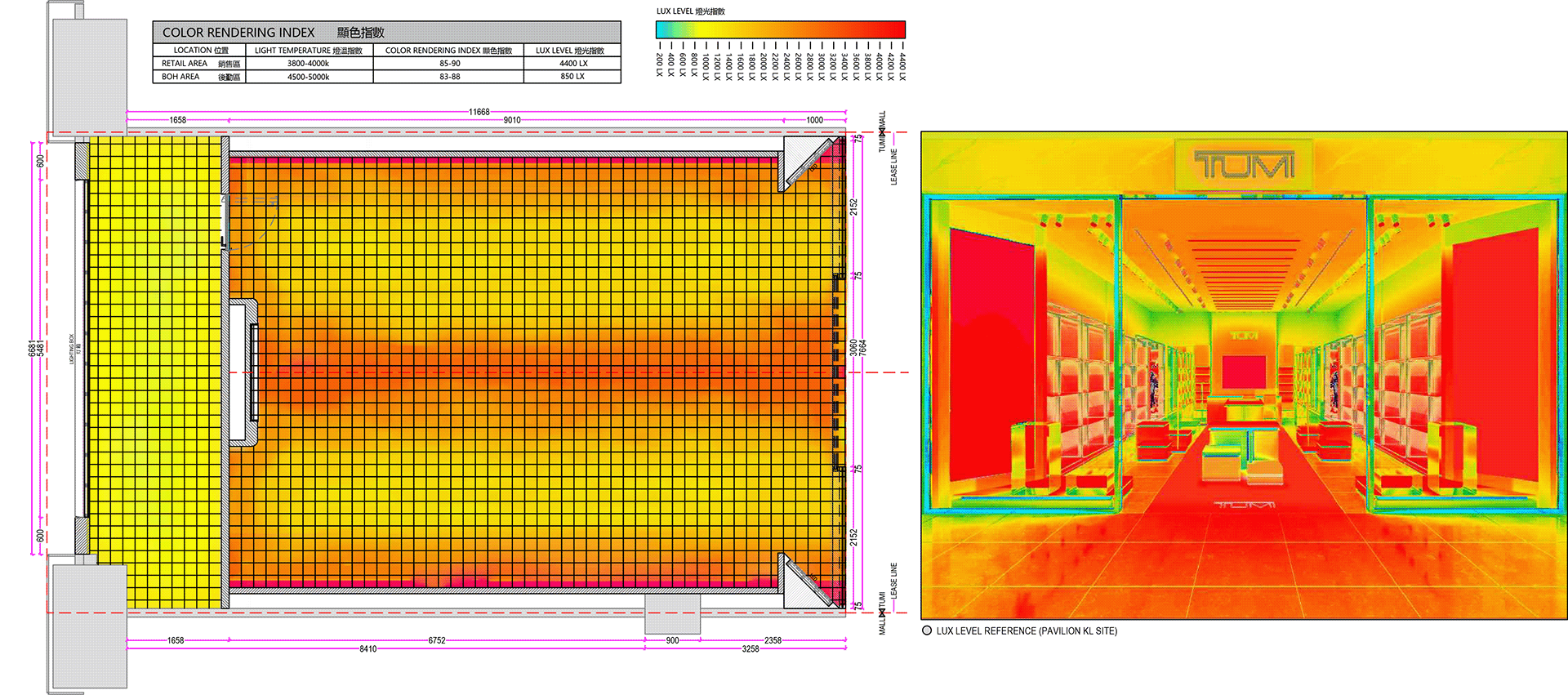Click the 4400 LX cell in the table
The width and height of the screenshot is (1568, 695).
click(x=572, y=64)
